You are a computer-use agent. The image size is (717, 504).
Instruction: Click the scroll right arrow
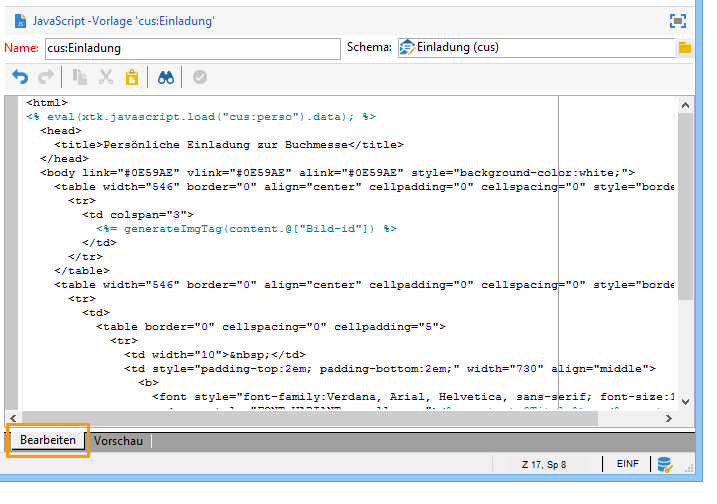(x=669, y=418)
